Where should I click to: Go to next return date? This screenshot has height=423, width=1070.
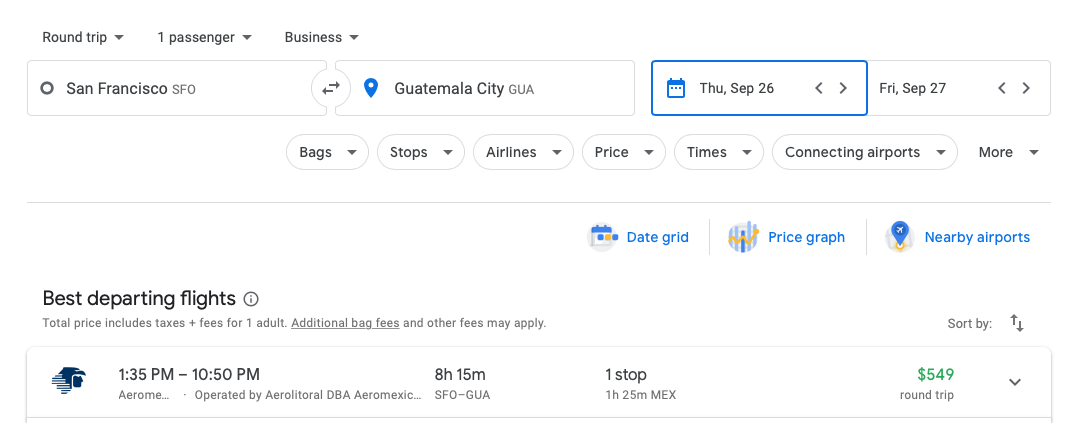coord(1026,88)
